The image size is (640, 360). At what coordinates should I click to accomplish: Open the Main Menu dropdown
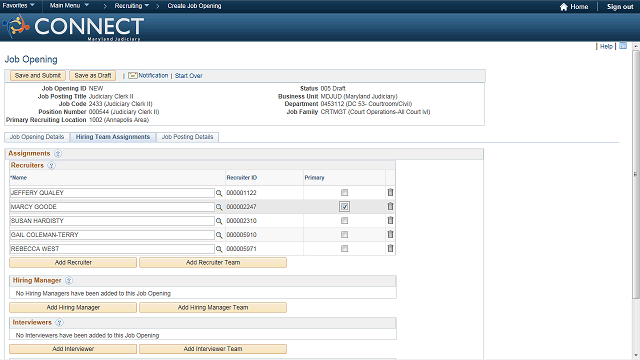tap(69, 5)
